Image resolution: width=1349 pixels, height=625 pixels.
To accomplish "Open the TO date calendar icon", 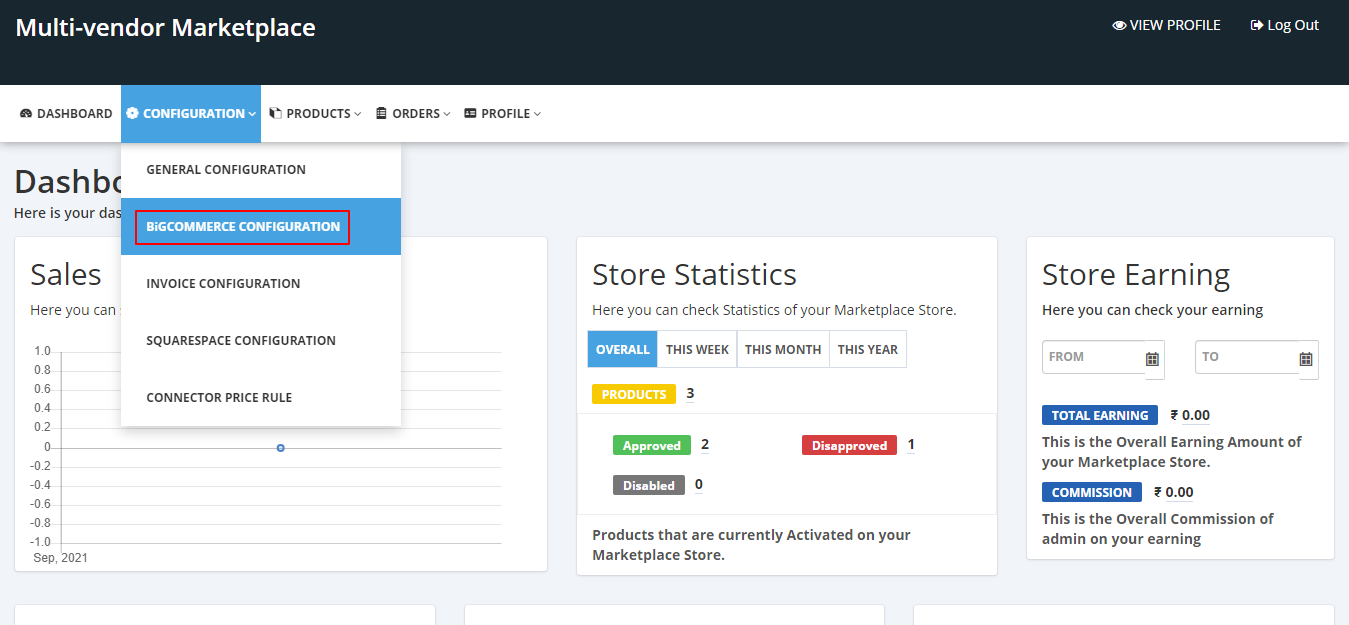I will coord(1306,358).
